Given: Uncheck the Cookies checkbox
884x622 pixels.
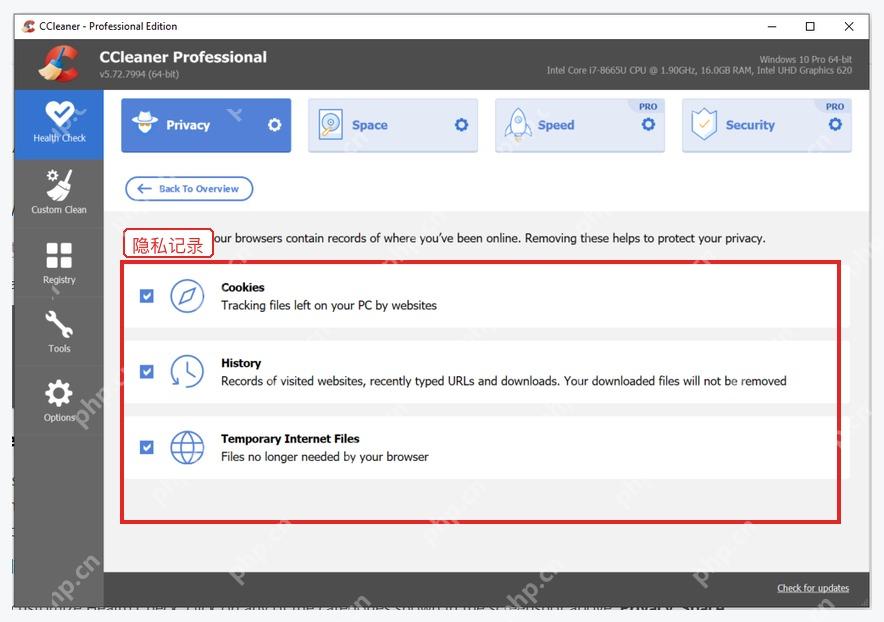Looking at the screenshot, I should 147,295.
